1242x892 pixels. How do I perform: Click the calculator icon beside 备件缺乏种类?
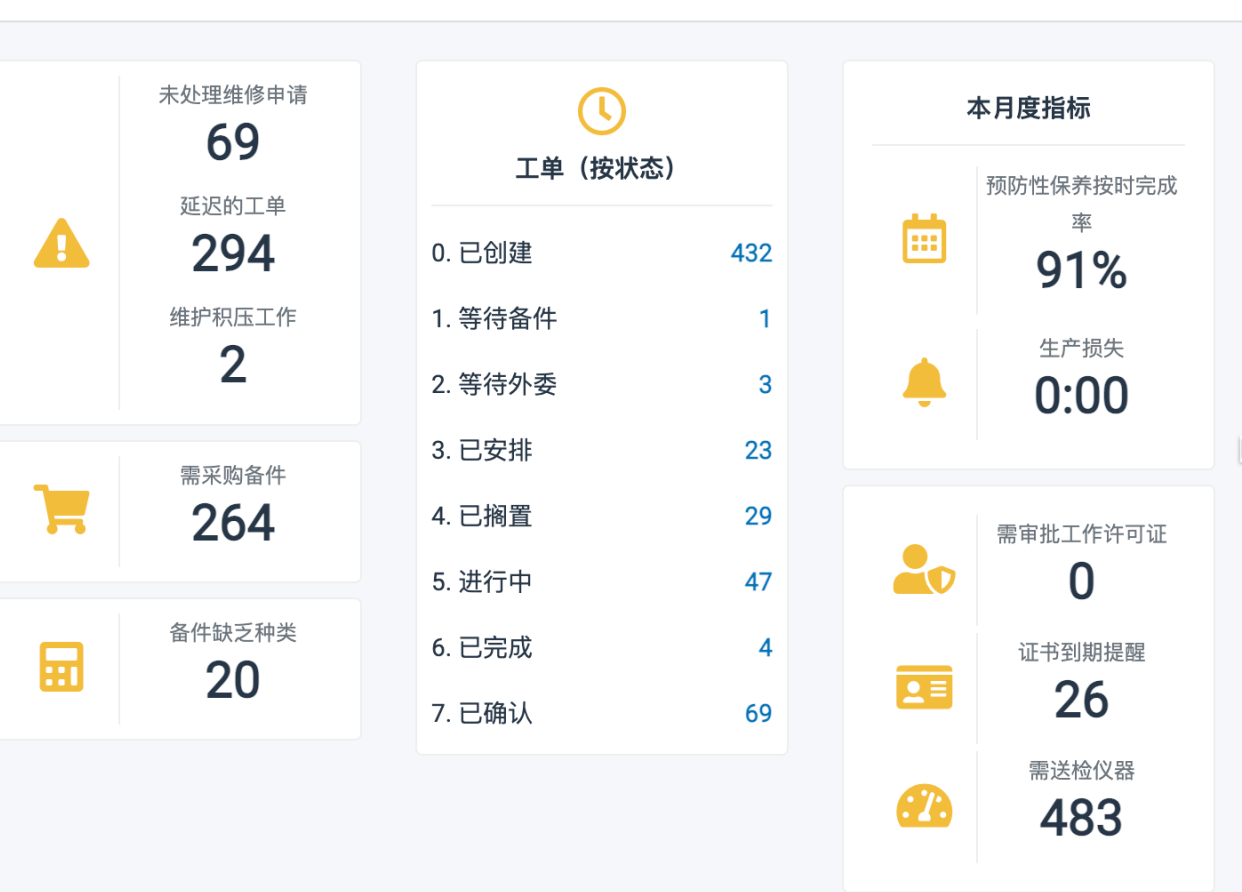[x=61, y=667]
